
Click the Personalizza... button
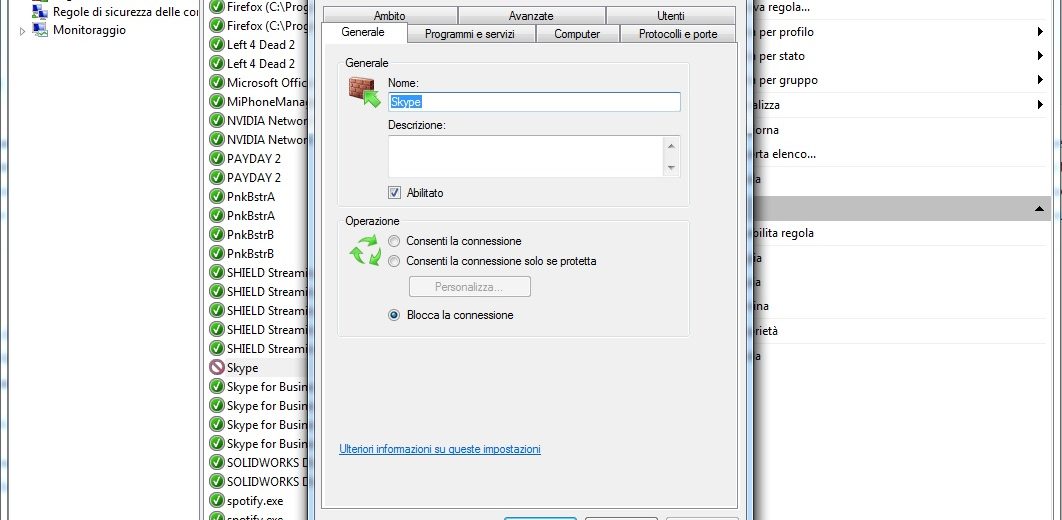coord(469,286)
